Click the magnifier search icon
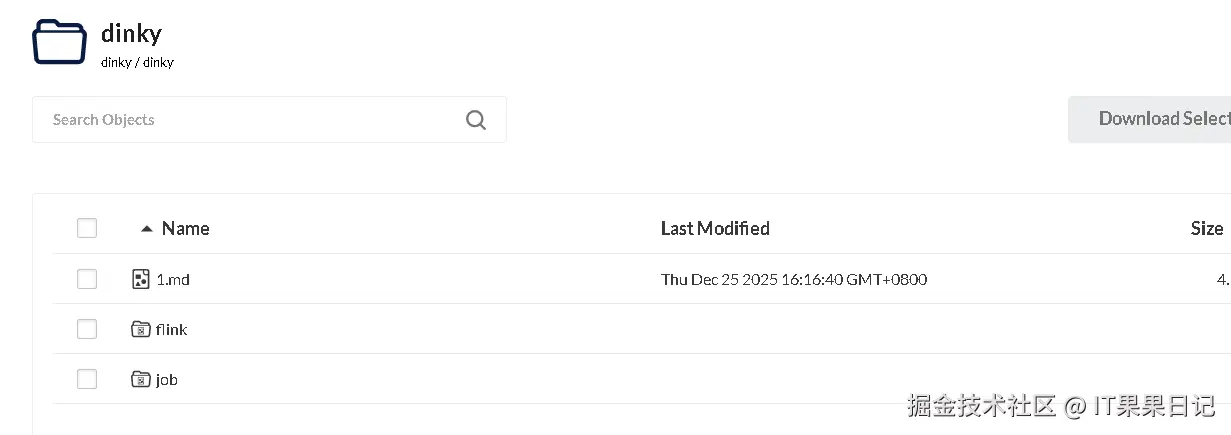The image size is (1231, 435). click(x=476, y=120)
